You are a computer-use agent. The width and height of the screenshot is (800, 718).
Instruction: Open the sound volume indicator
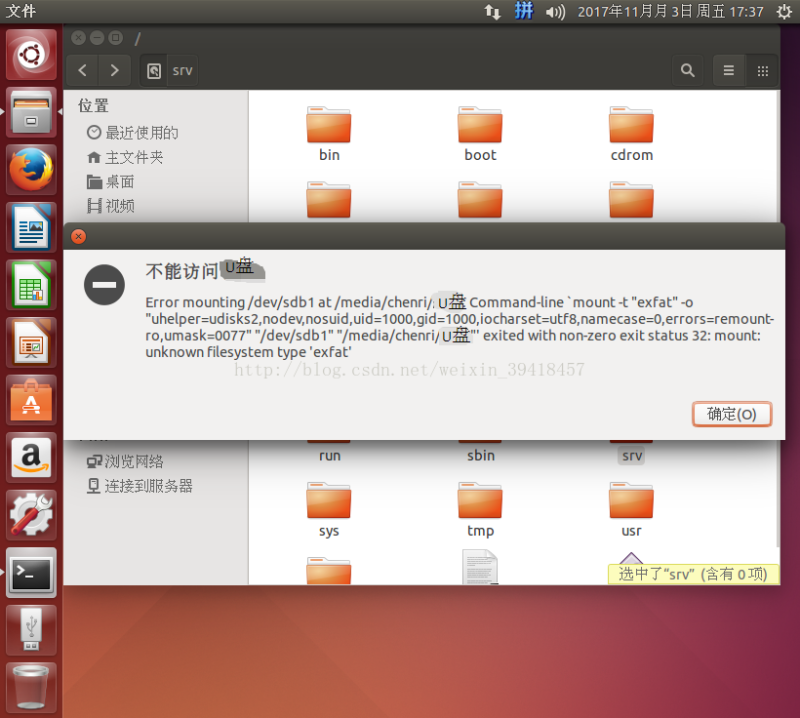(x=555, y=11)
